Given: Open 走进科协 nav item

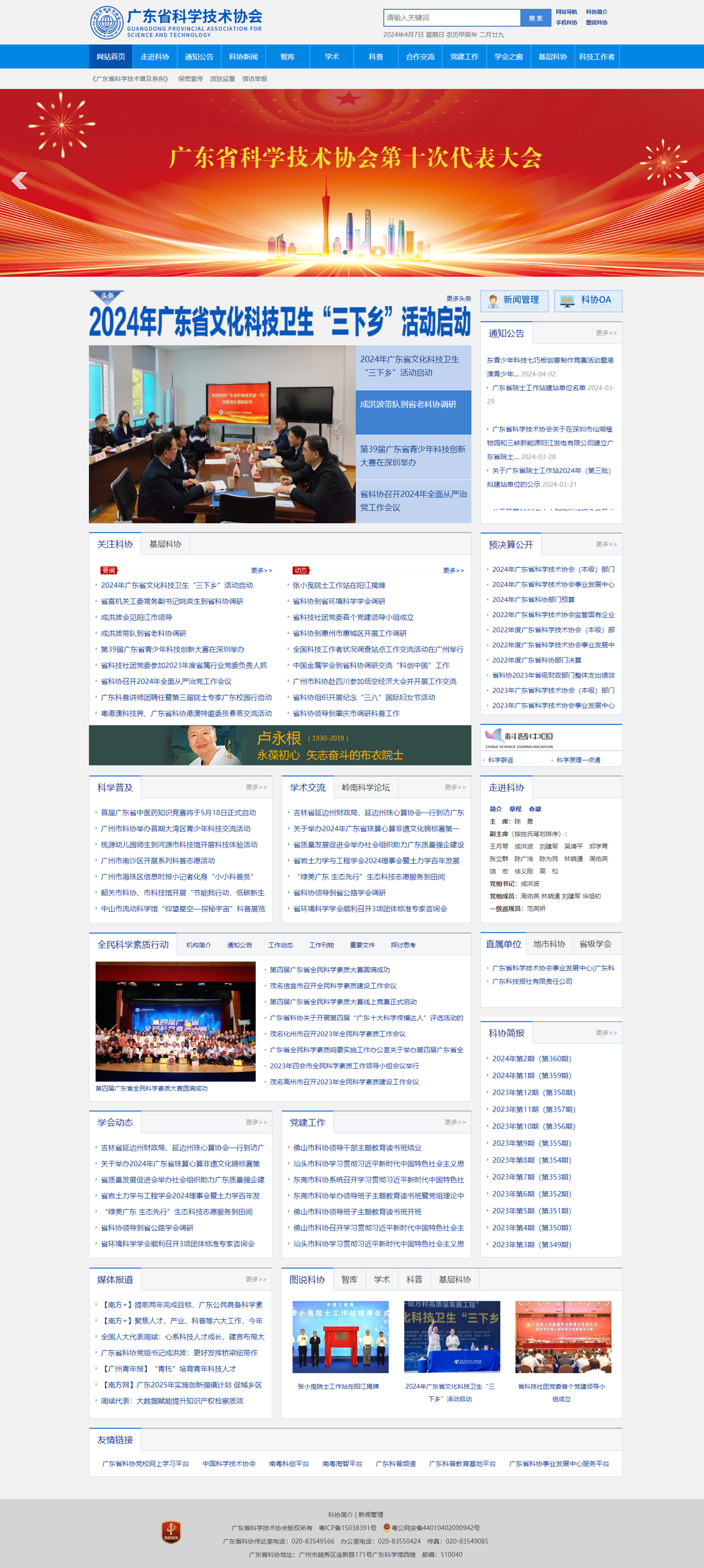Looking at the screenshot, I should (x=154, y=56).
